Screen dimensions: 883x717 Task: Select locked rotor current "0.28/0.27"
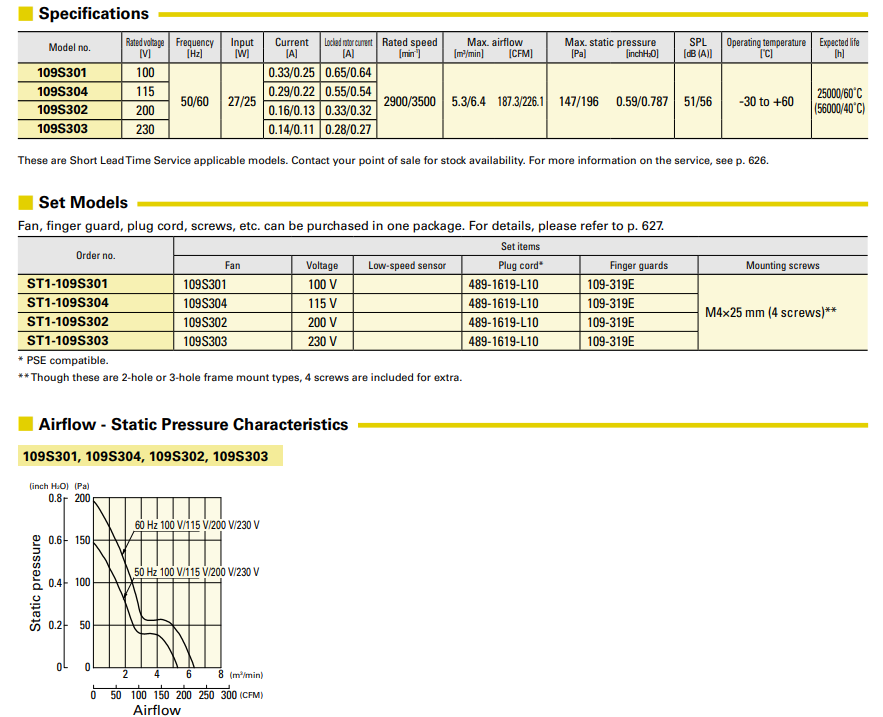(x=349, y=130)
